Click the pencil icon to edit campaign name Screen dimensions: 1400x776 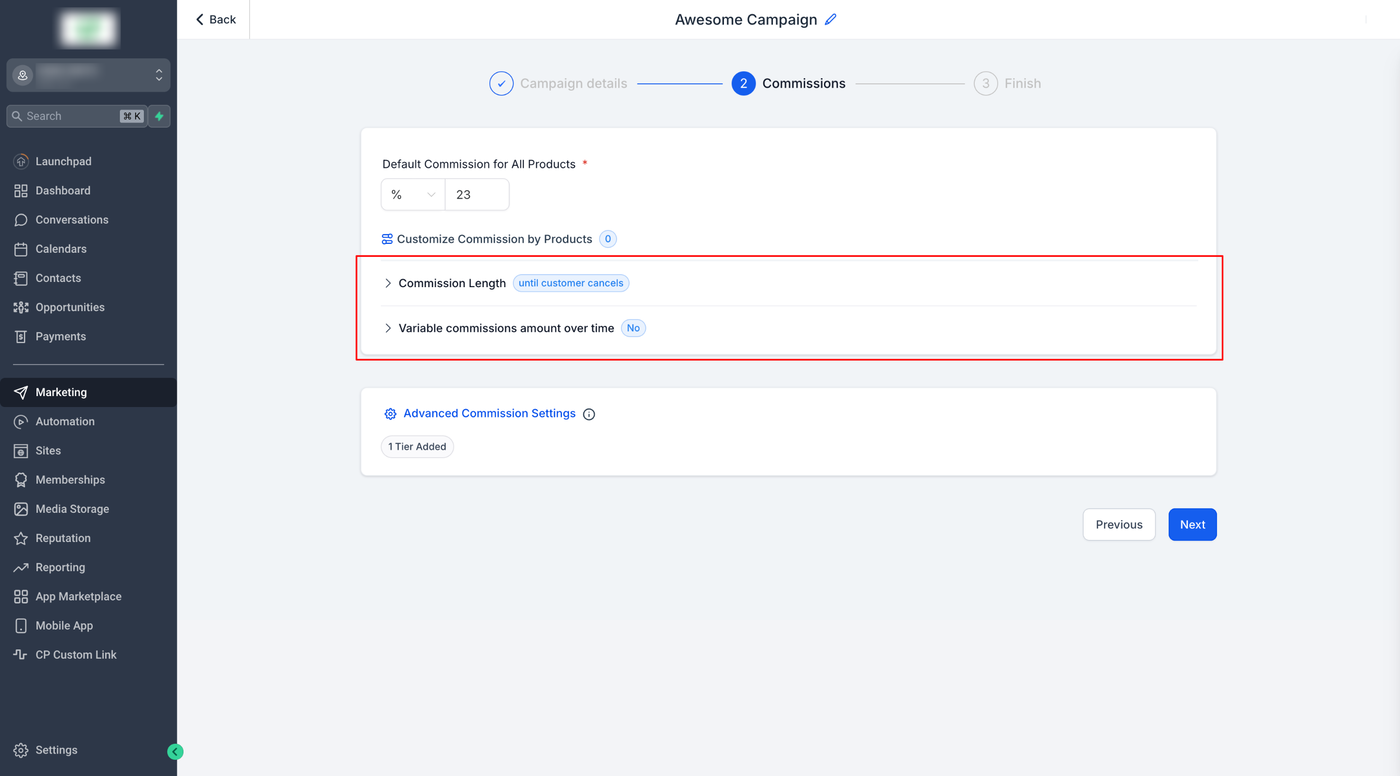point(831,20)
